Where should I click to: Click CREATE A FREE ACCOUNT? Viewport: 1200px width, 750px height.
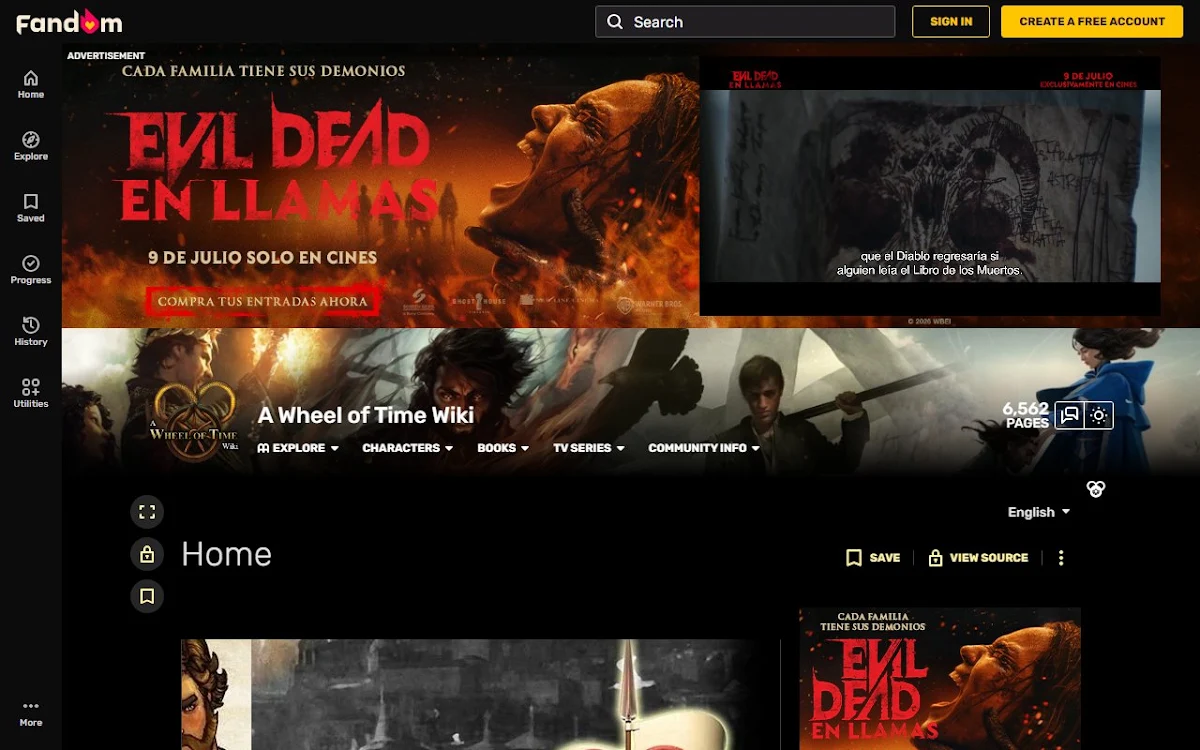pyautogui.click(x=1092, y=22)
